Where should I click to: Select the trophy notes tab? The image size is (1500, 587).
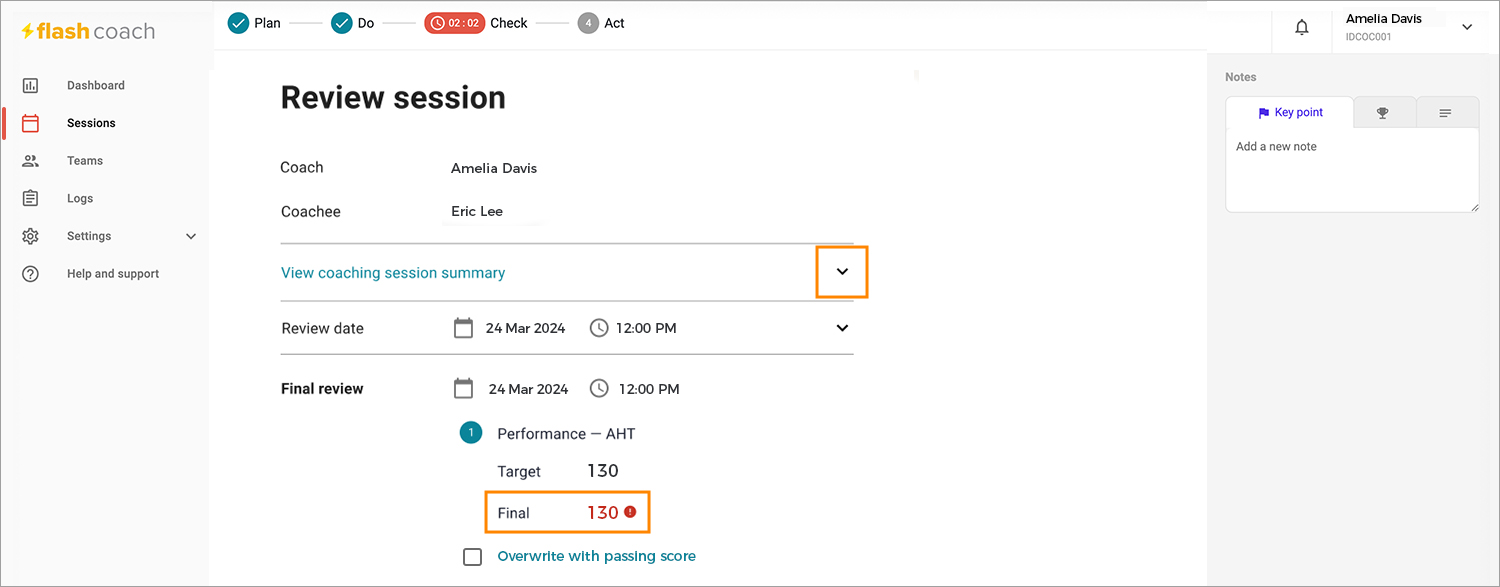(x=1383, y=113)
